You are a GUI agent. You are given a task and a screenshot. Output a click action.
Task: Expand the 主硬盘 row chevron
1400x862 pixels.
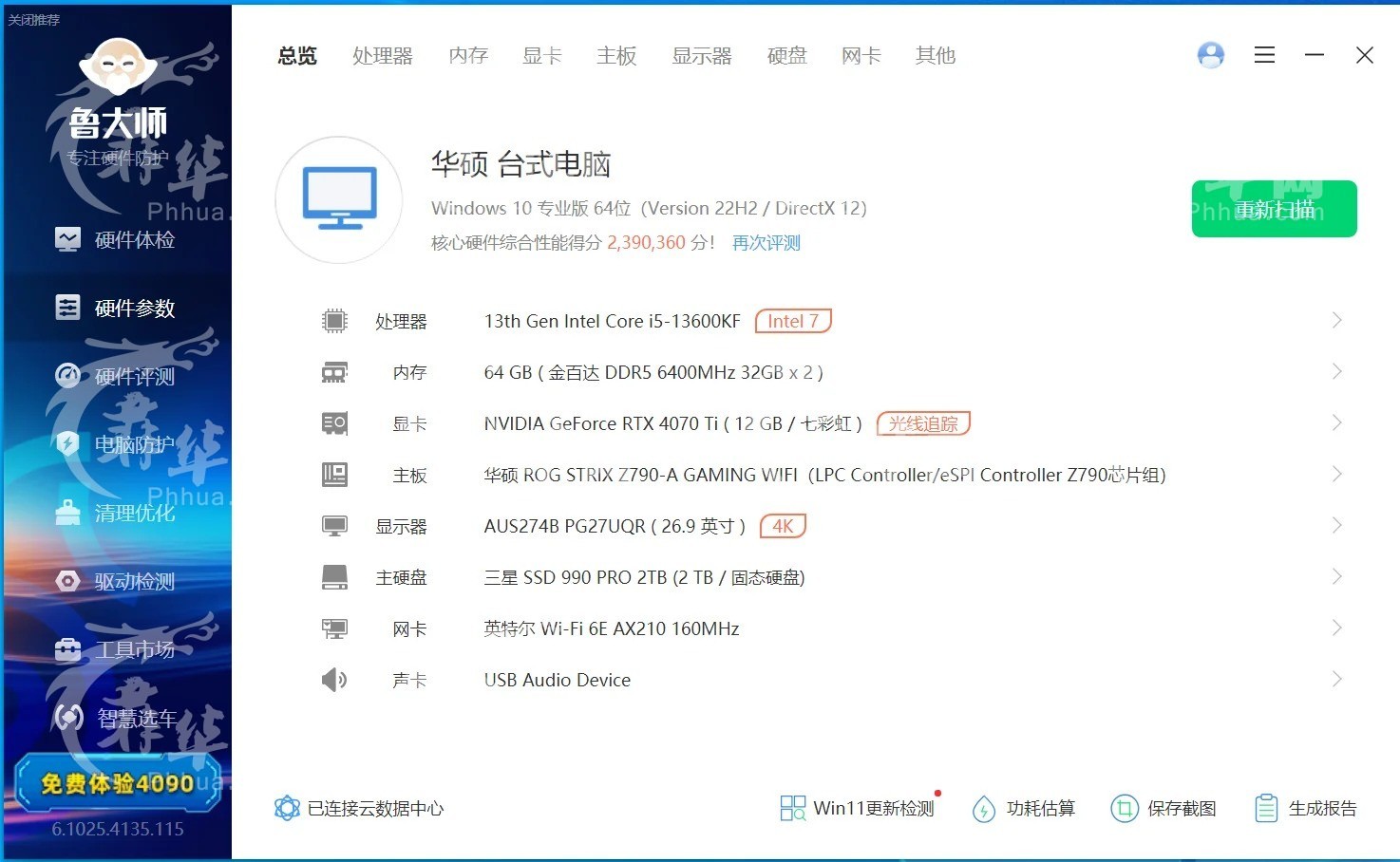click(x=1336, y=577)
